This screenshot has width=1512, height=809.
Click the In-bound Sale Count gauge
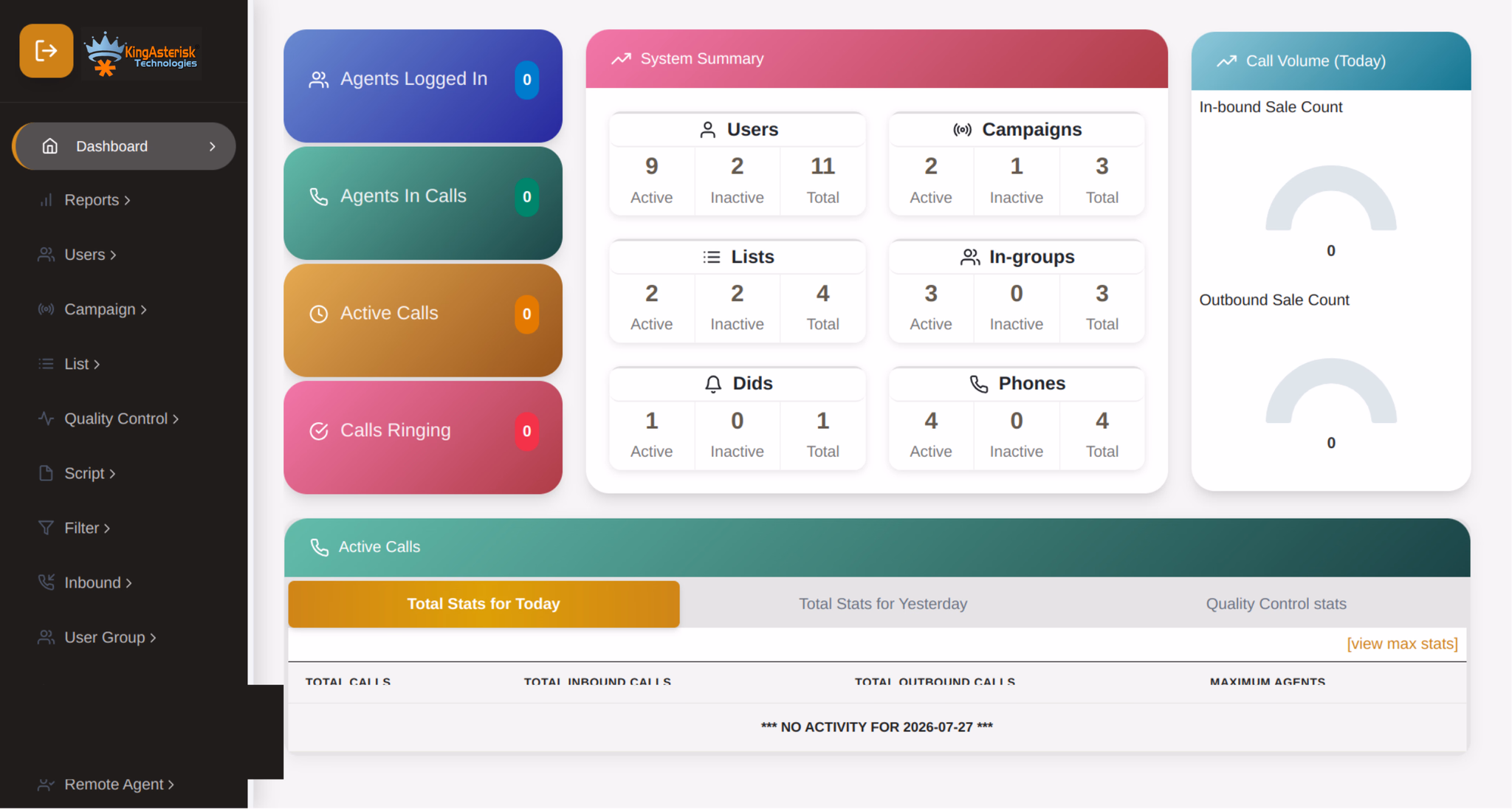pos(1330,198)
